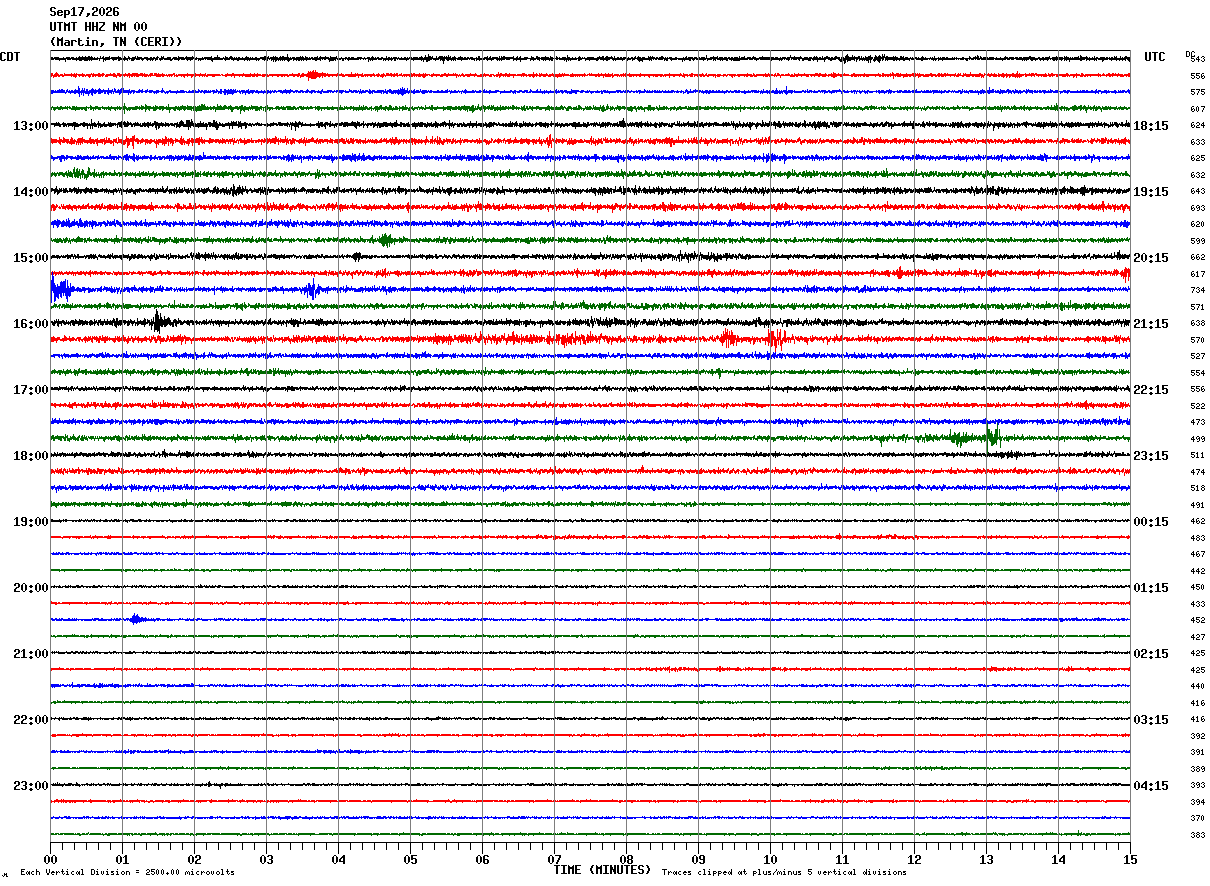Click the UTMT HHZ NM 00 station label

pyautogui.click(x=98, y=27)
